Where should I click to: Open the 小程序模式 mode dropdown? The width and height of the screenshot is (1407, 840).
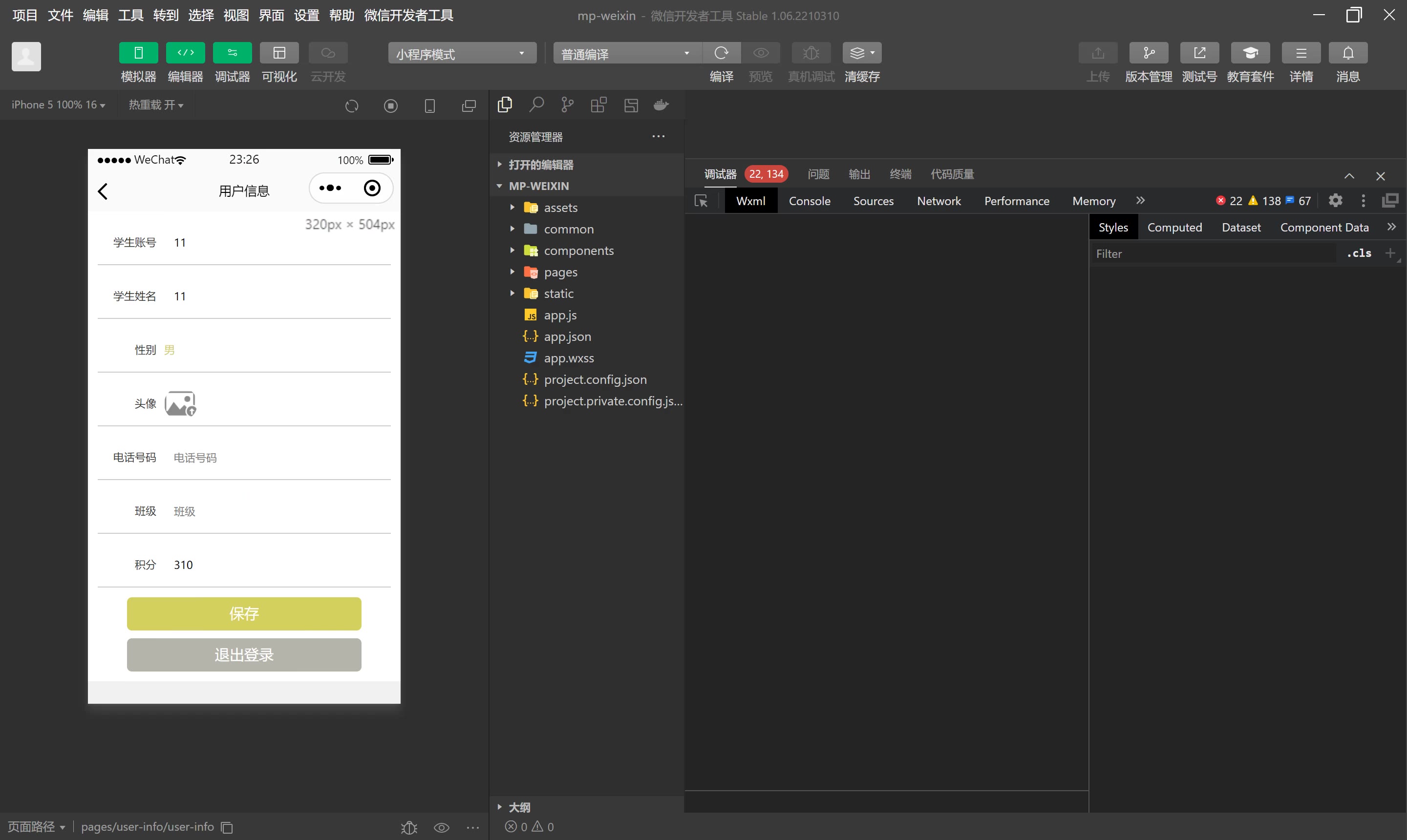point(462,54)
